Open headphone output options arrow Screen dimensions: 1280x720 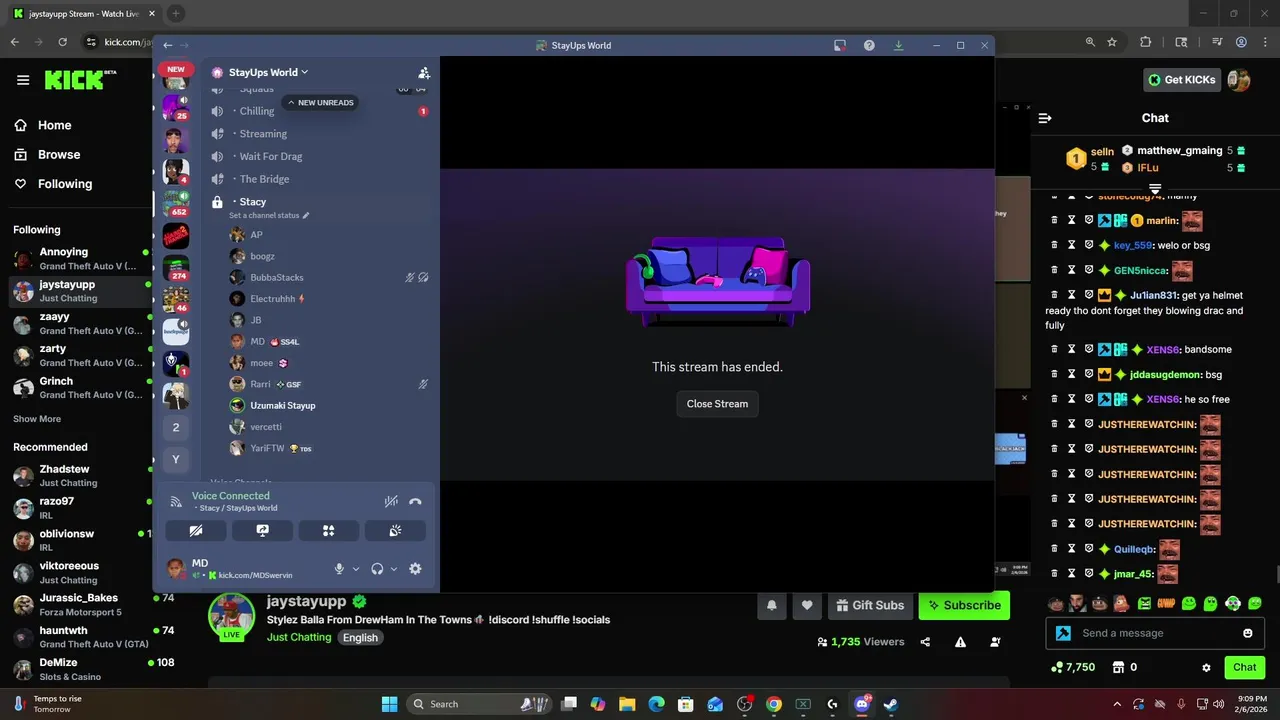pos(393,569)
